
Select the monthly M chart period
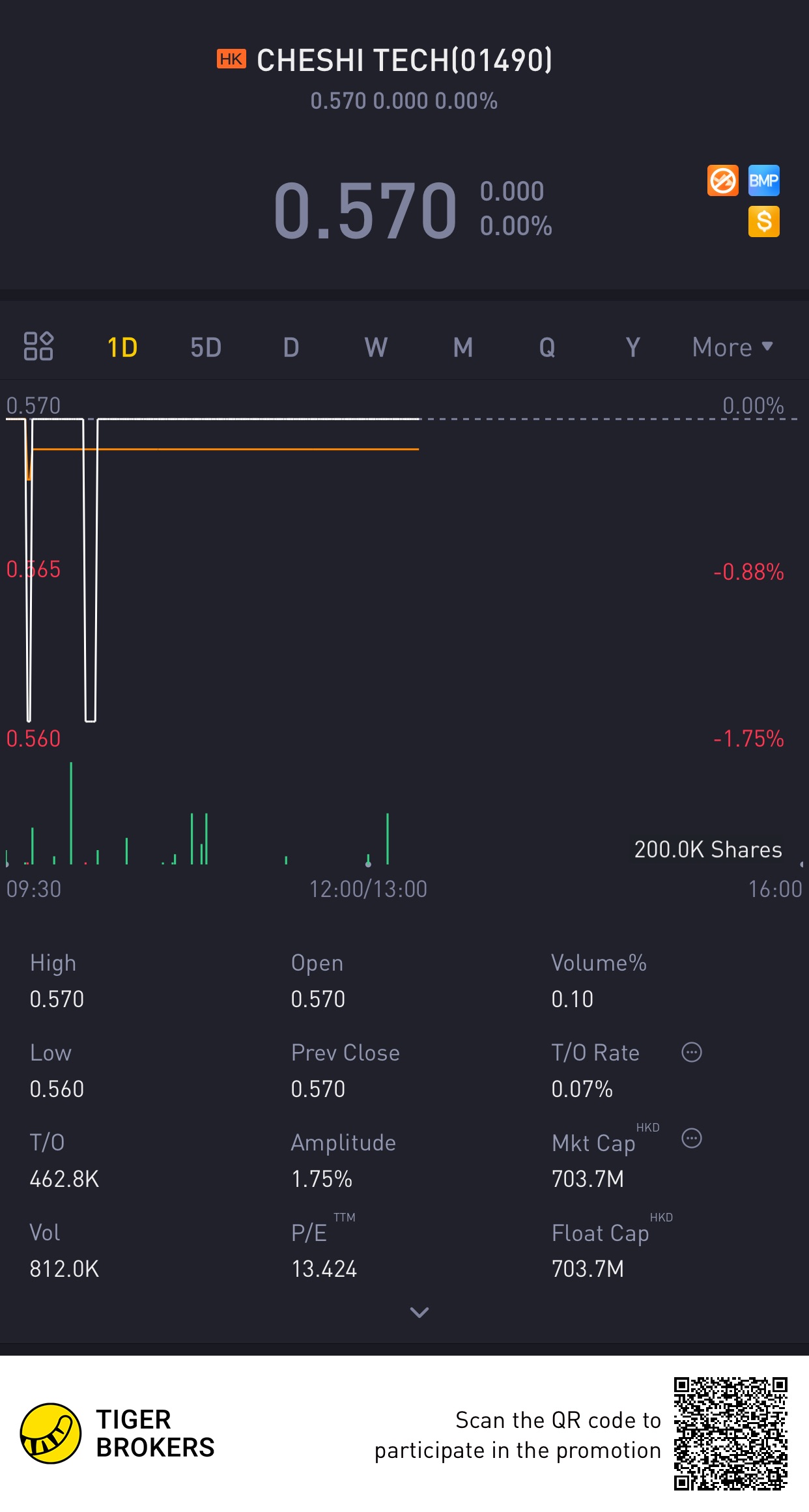point(462,347)
